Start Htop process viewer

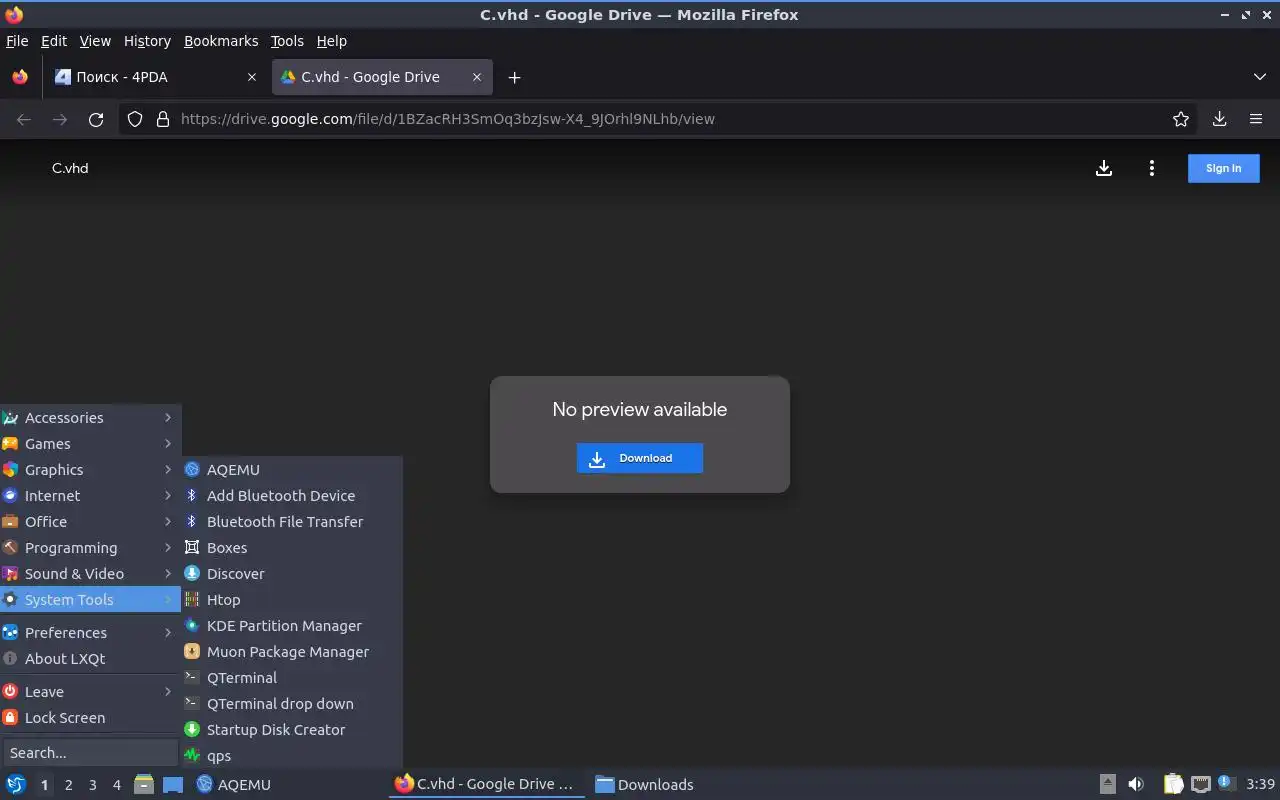pos(292,600)
